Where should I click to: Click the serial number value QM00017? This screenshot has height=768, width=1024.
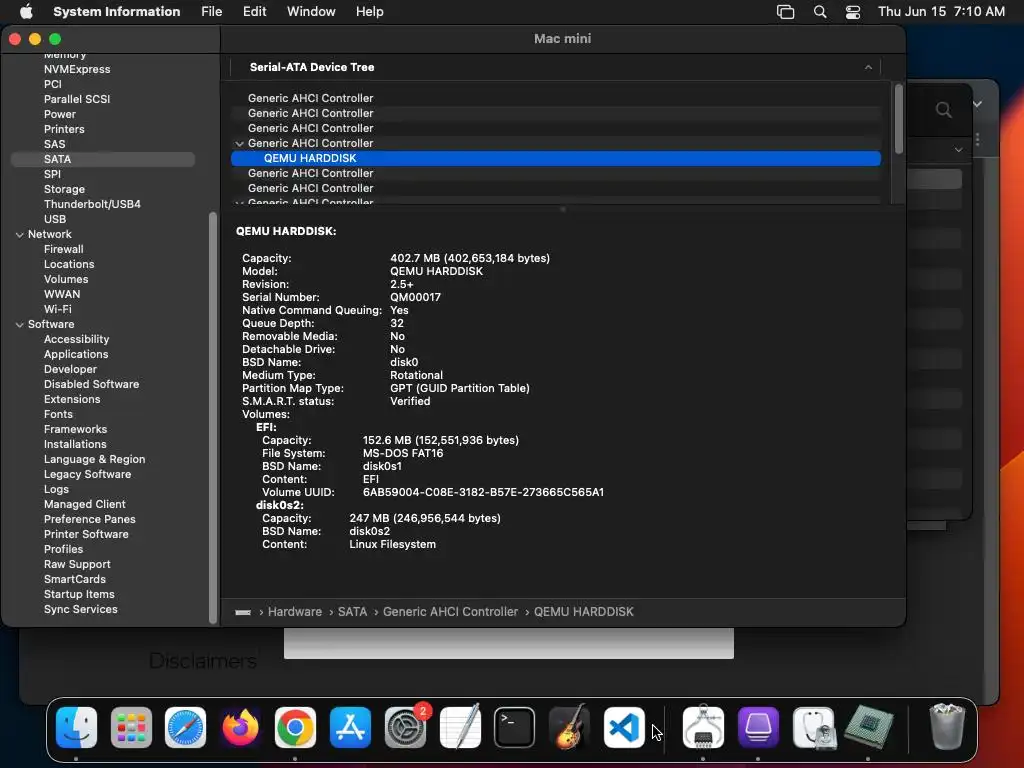415,297
